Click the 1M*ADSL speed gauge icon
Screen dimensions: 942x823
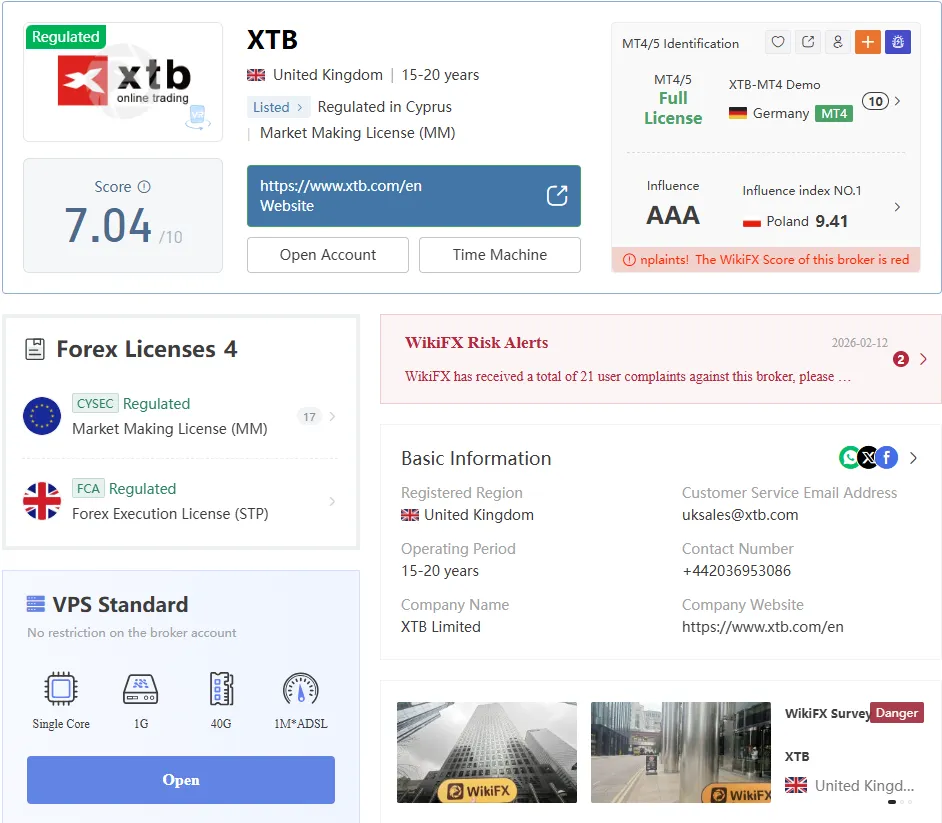[x=300, y=688]
